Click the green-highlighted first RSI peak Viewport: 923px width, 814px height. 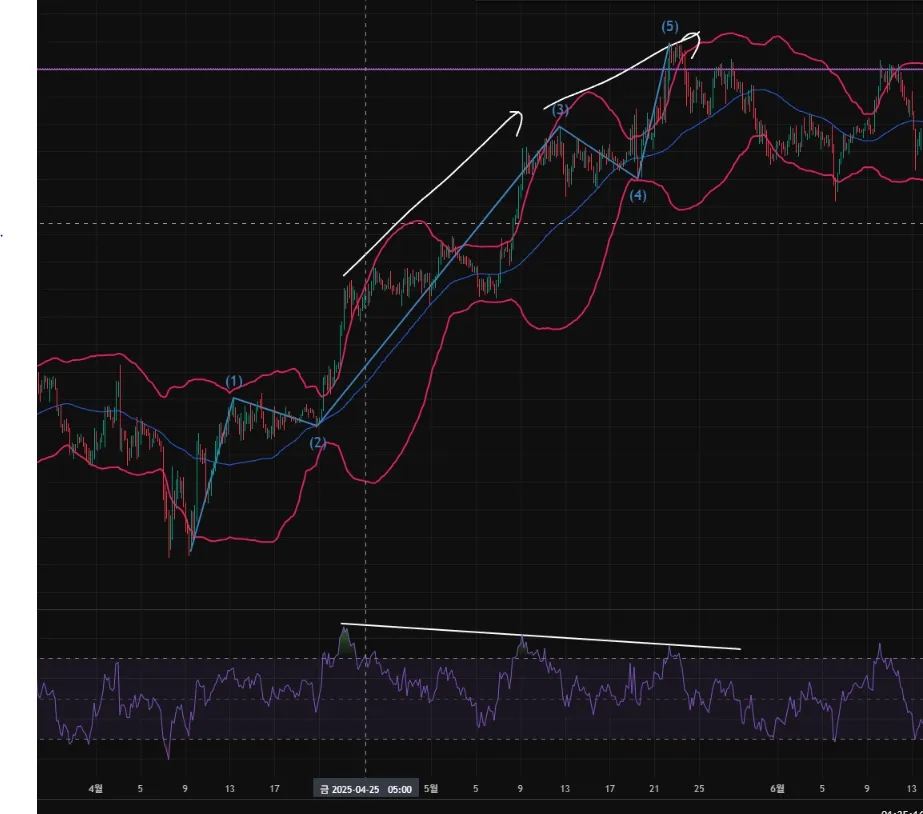[346, 642]
